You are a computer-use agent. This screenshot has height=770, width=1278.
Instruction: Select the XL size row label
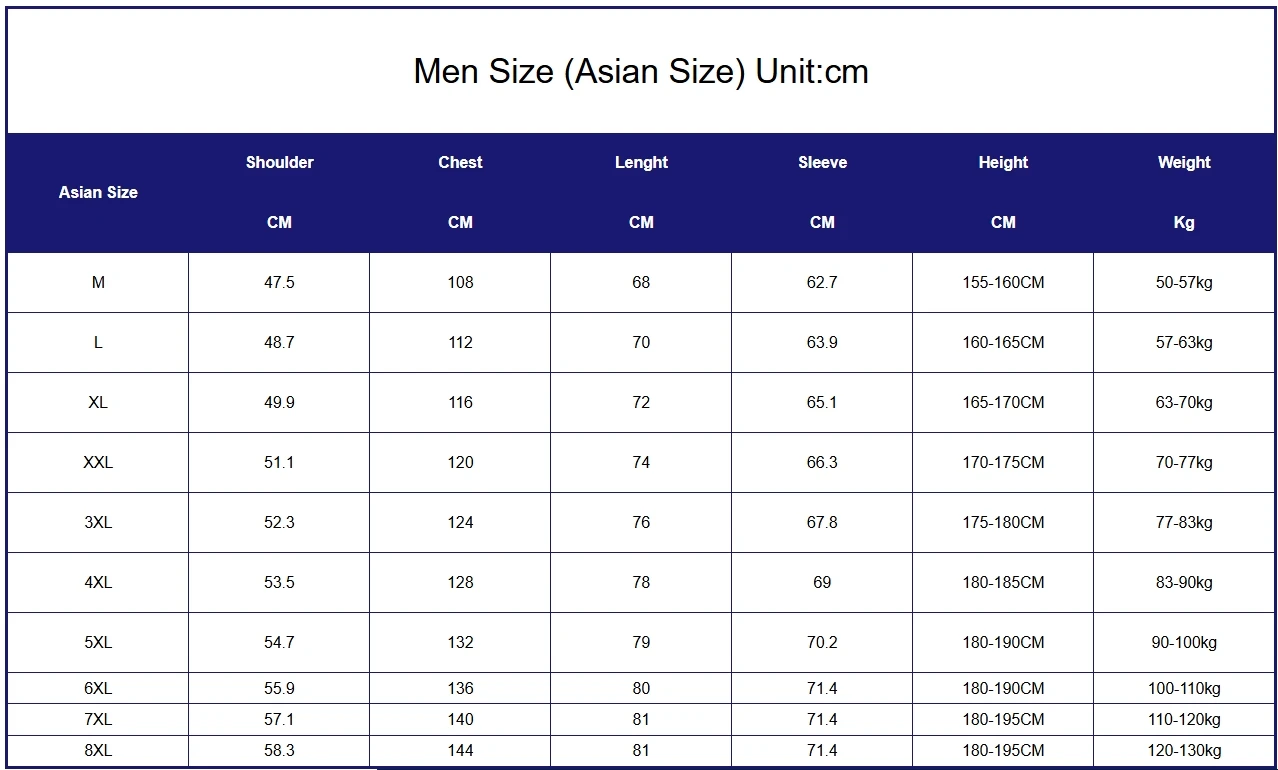[x=97, y=402]
